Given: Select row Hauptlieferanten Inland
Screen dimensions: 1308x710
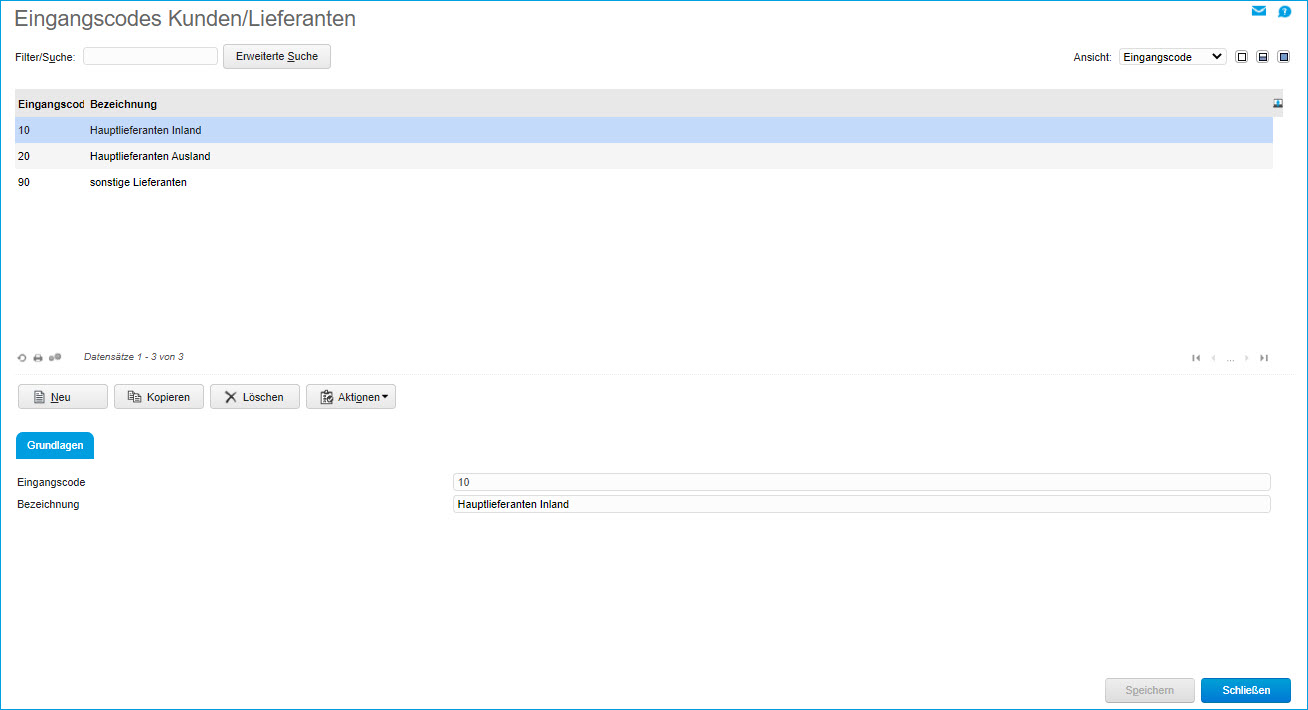Looking at the screenshot, I should pos(644,130).
